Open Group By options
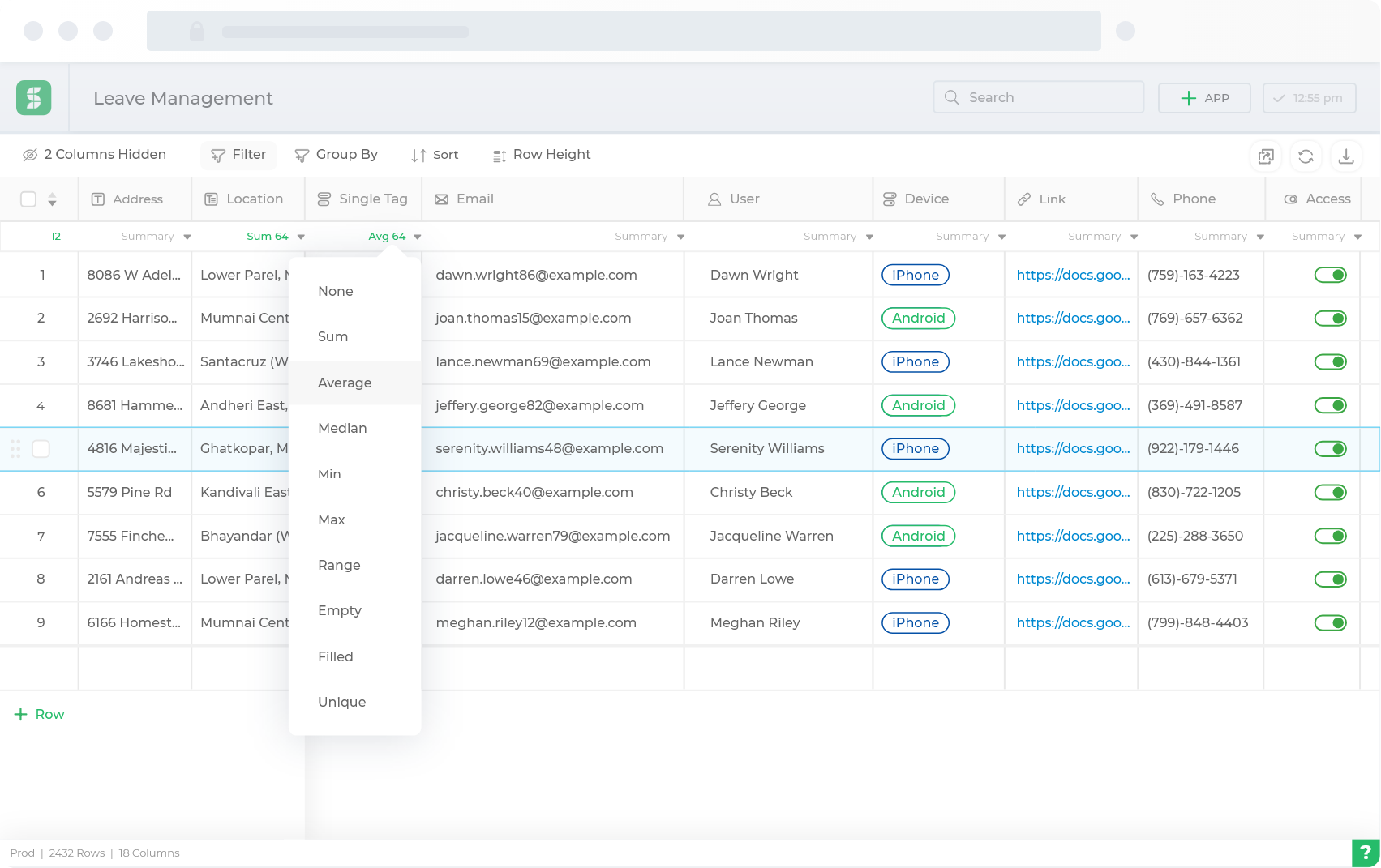 (337, 155)
